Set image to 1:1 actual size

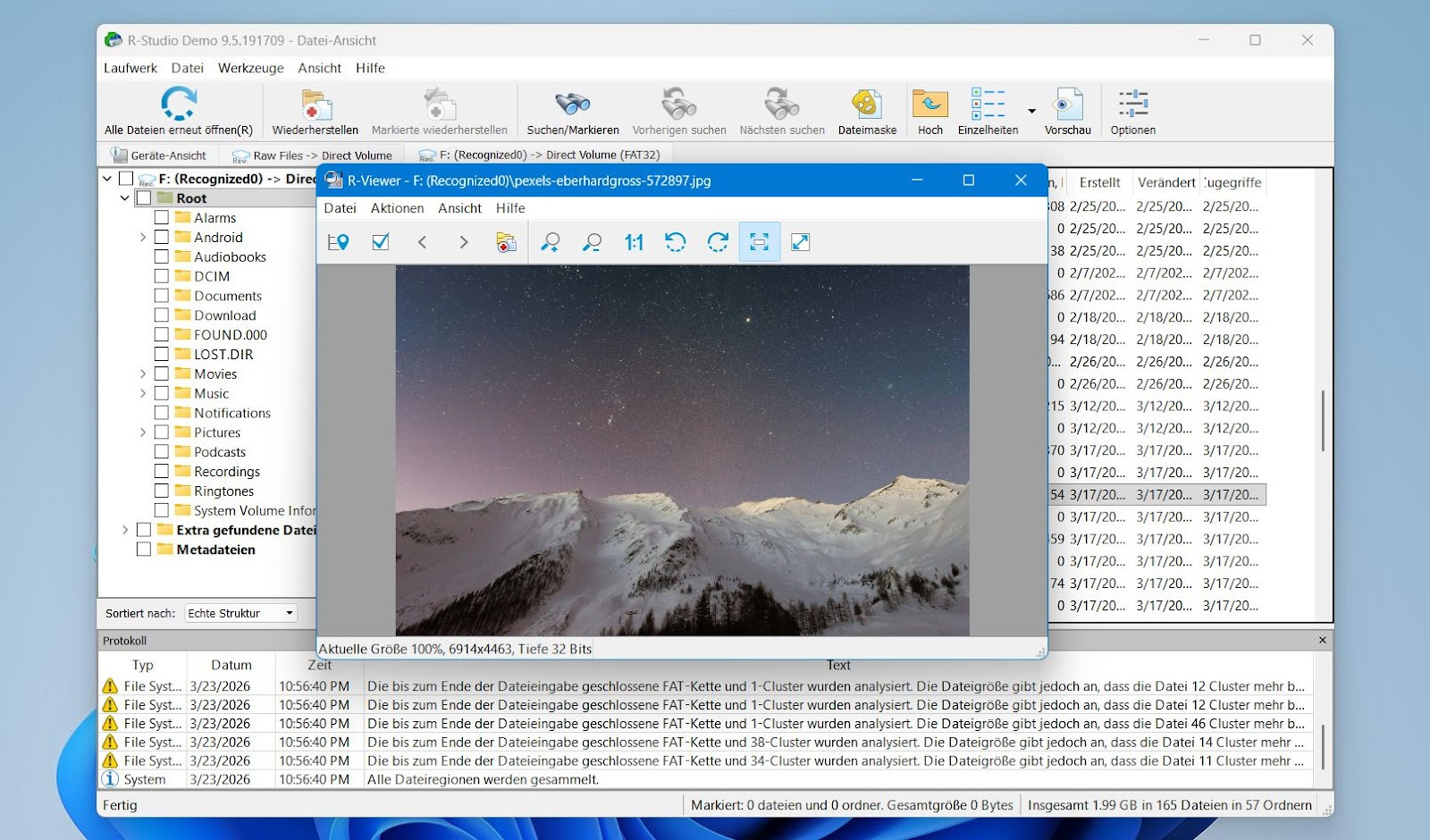click(634, 242)
